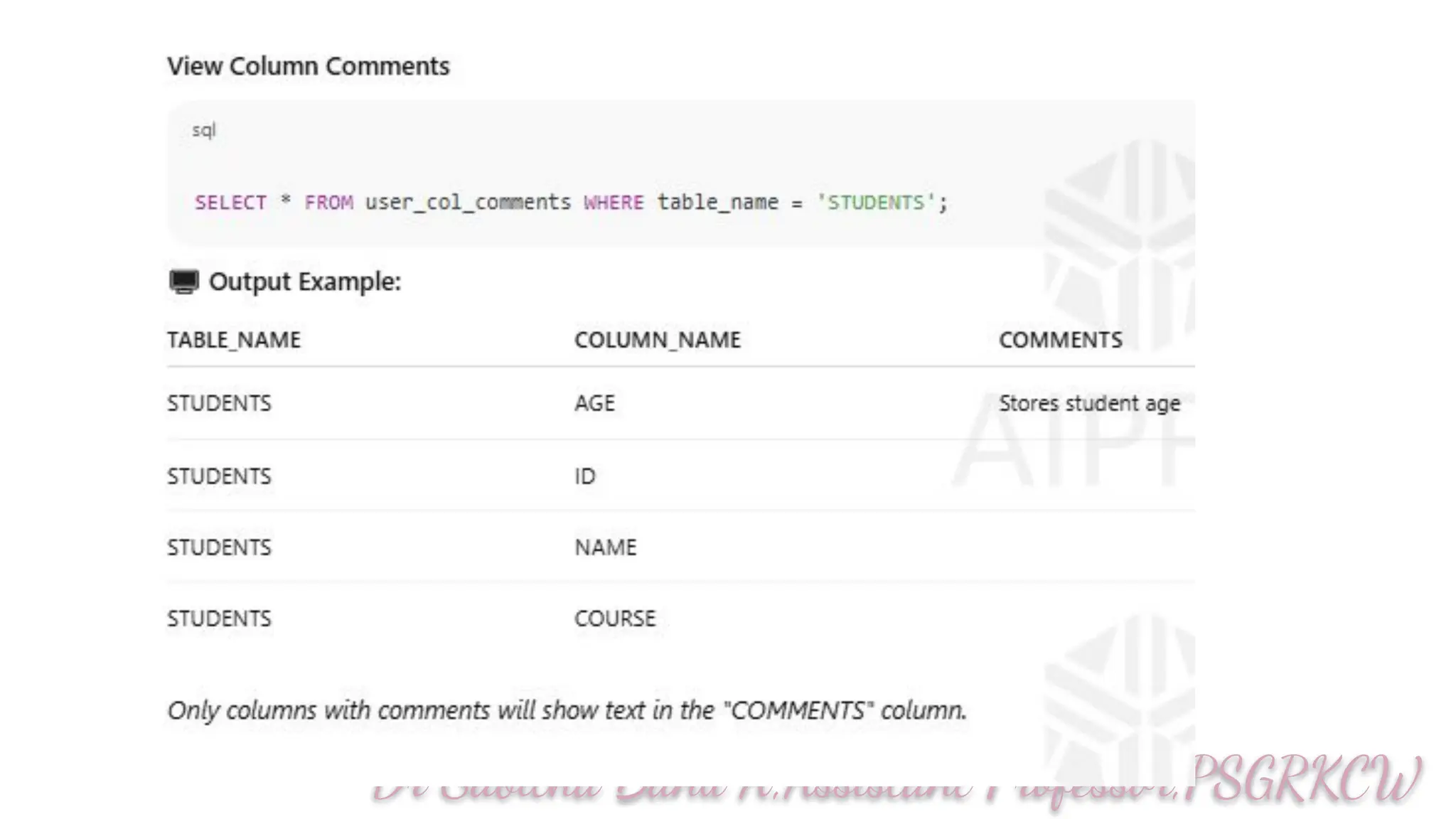Click STUDENTS in the last table row
1456x819 pixels.
click(x=219, y=619)
